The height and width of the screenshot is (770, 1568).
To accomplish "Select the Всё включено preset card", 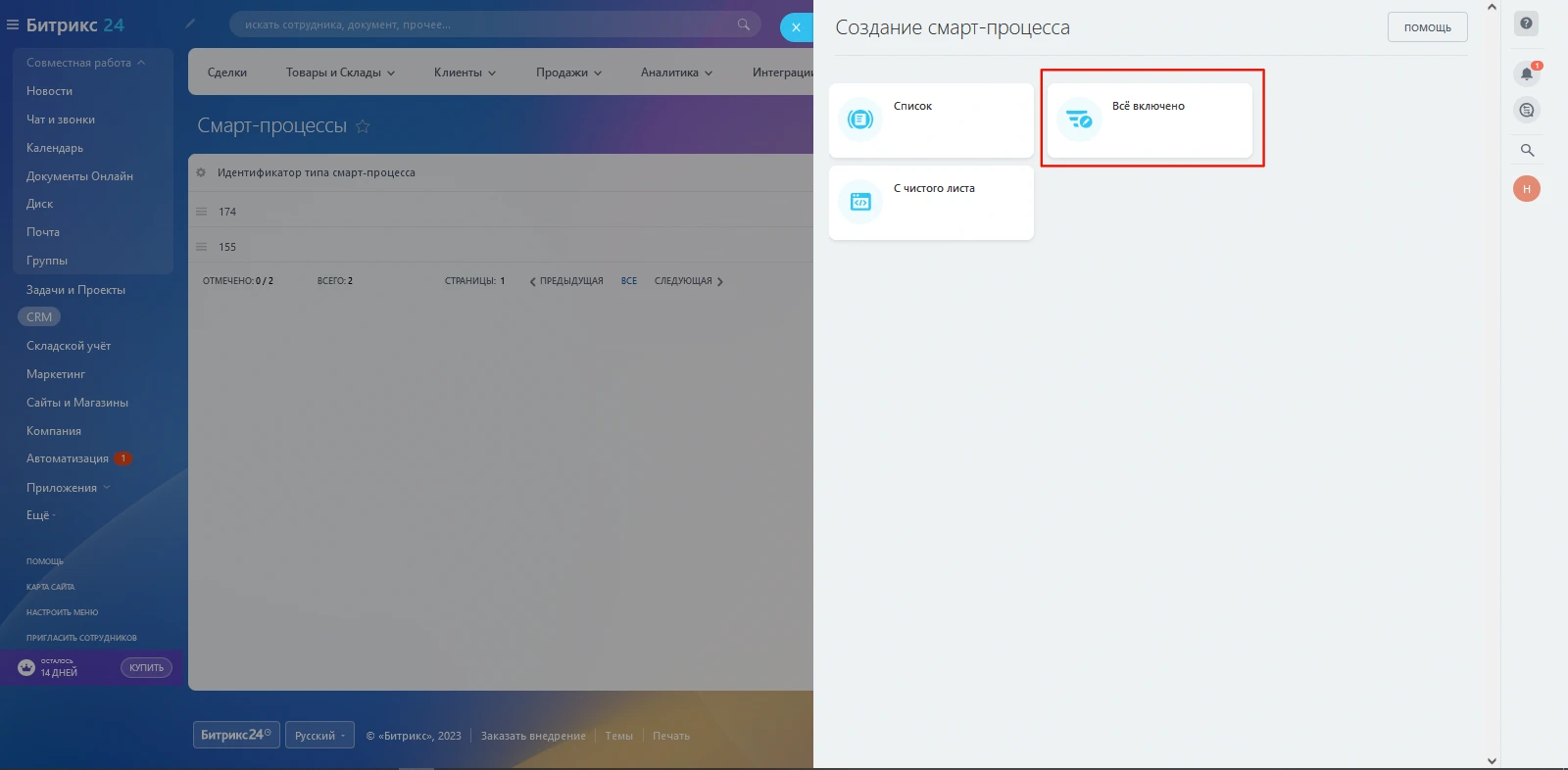I will point(1150,120).
